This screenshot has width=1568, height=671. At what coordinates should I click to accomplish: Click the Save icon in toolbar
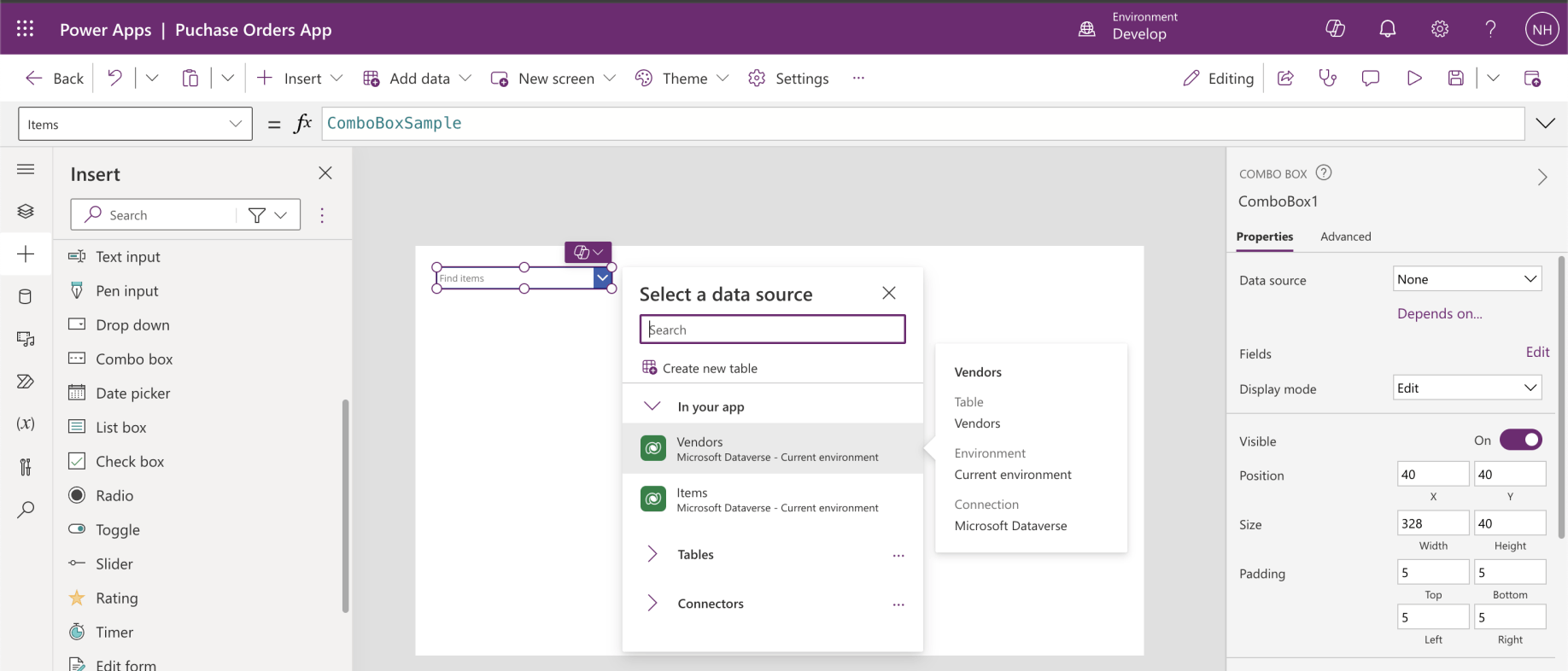pyautogui.click(x=1456, y=79)
